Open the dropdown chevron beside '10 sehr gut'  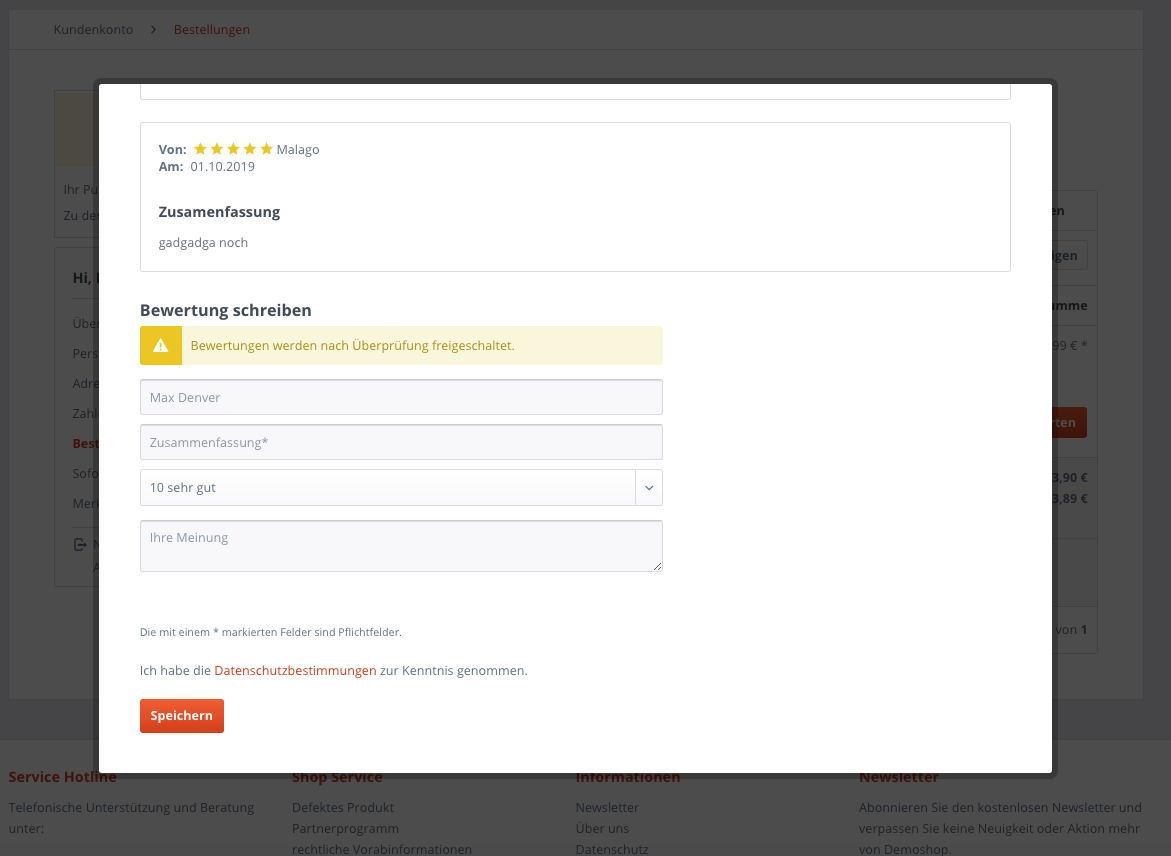tap(649, 488)
